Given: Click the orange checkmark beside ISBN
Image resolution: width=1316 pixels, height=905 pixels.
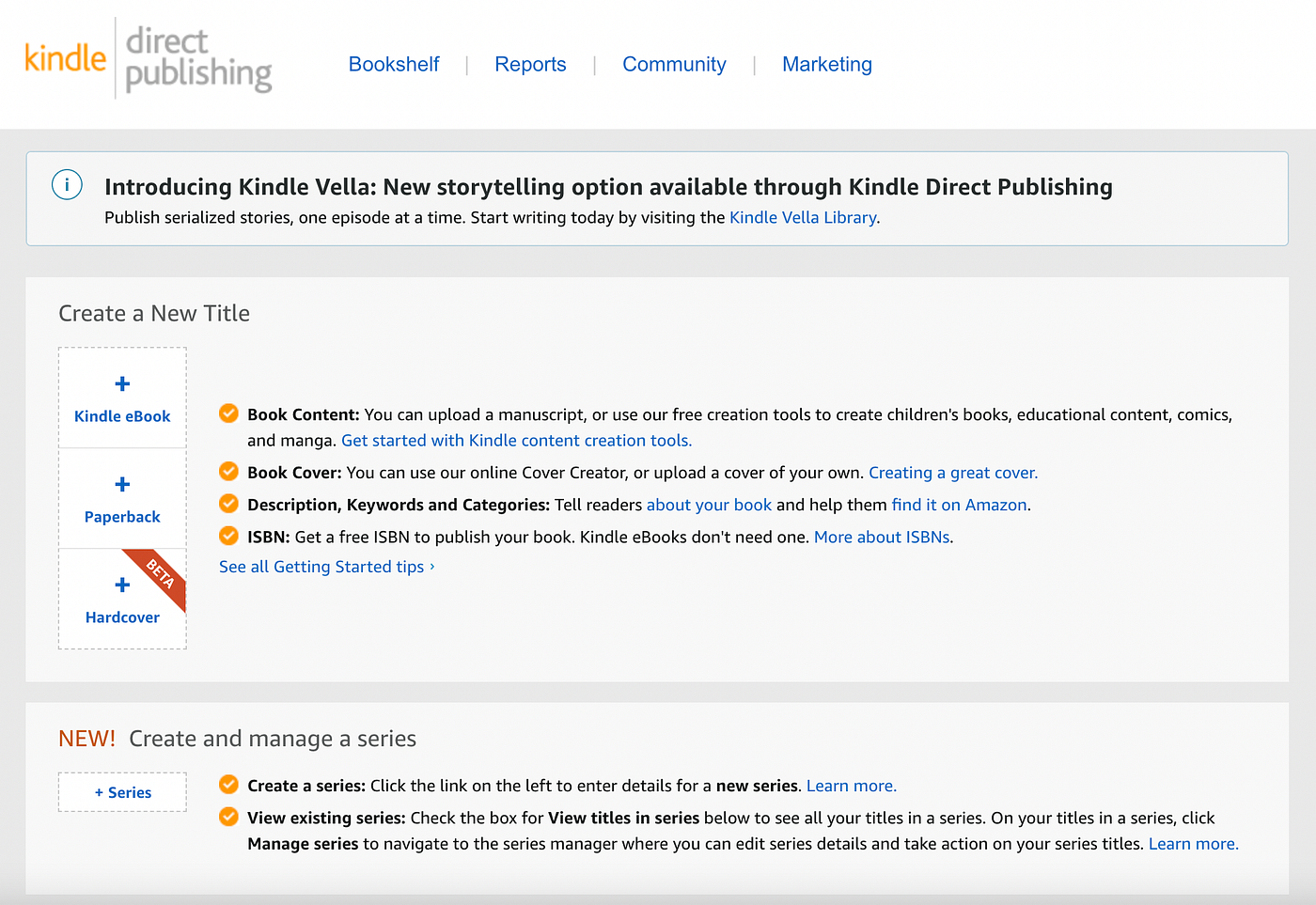Looking at the screenshot, I should click(228, 536).
